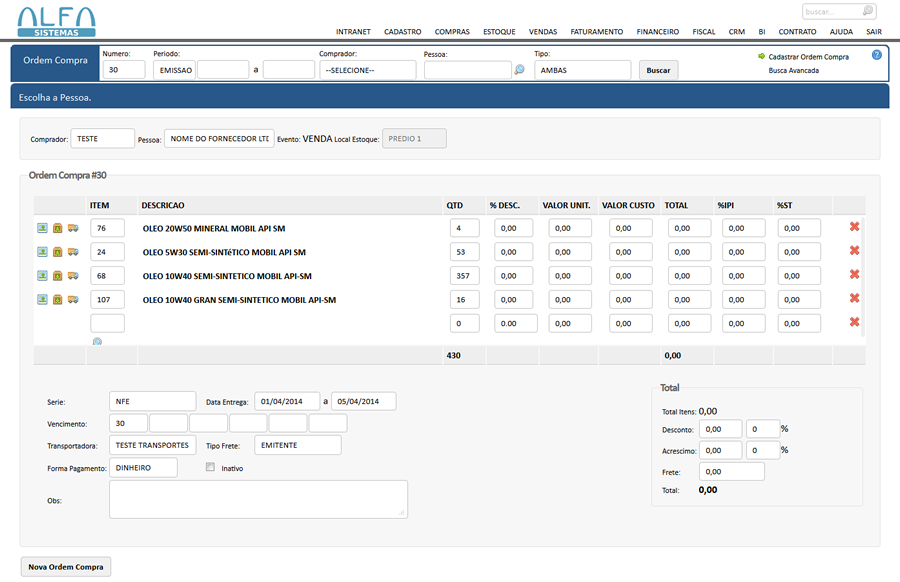Click truck icon in item 68 row
Image resolution: width=900 pixels, height=582 pixels.
[x=73, y=276]
